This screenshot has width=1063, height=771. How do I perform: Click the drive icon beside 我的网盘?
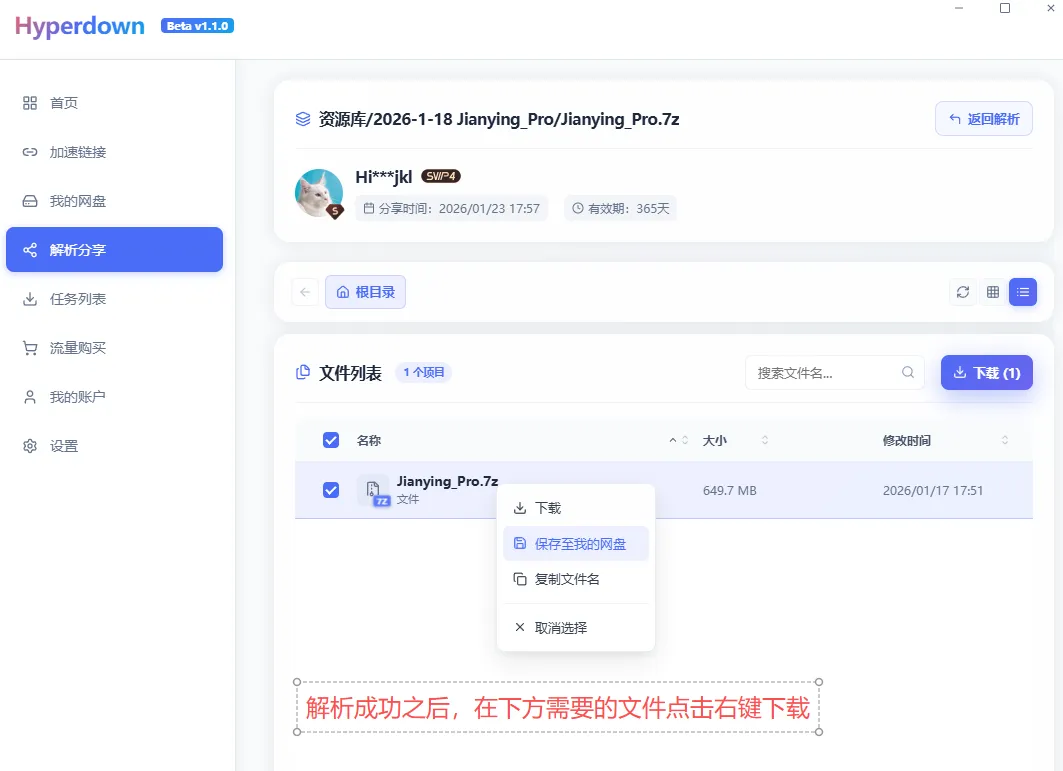[30, 201]
